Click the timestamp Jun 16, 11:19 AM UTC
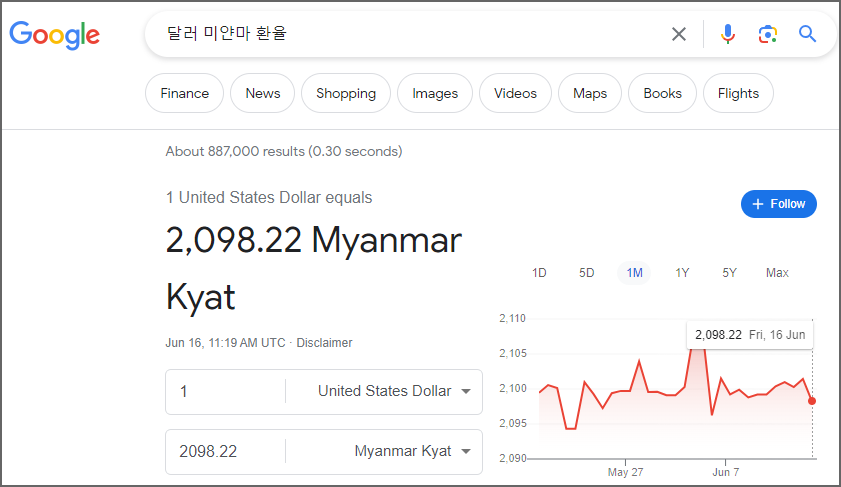841x487 pixels. coord(225,343)
